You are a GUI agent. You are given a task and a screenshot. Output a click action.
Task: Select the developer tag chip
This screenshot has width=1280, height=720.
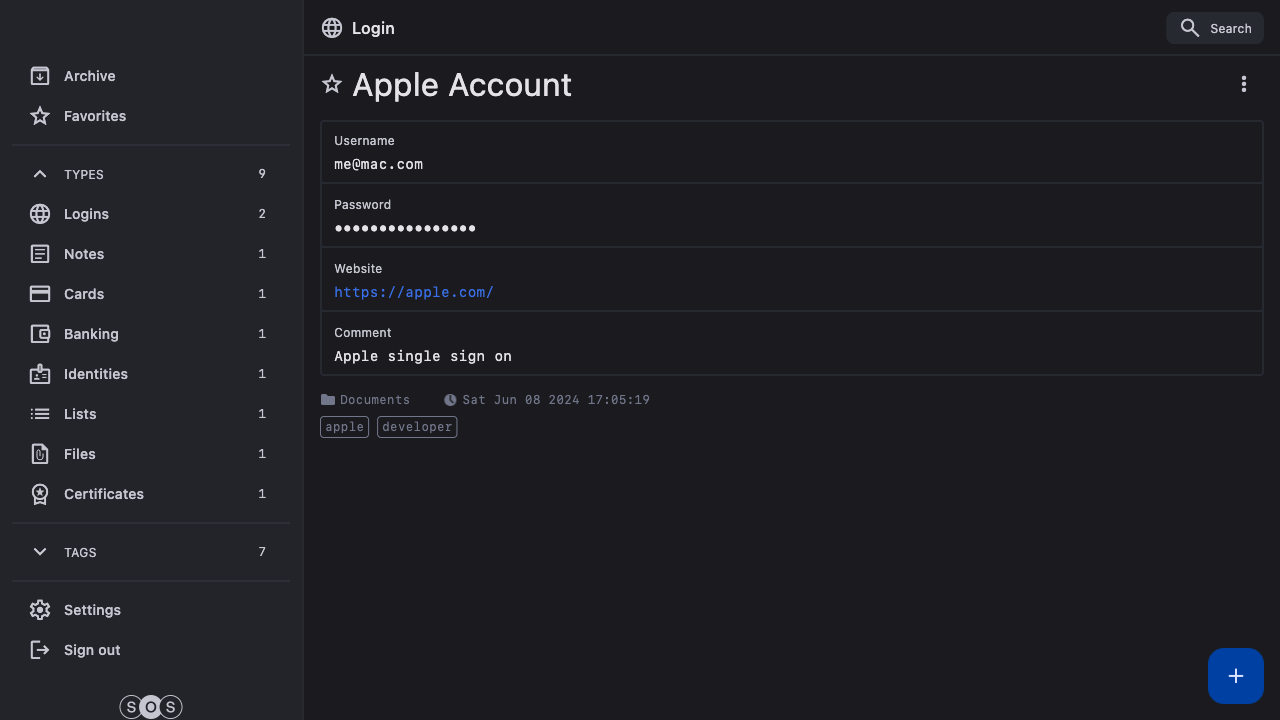(x=417, y=427)
